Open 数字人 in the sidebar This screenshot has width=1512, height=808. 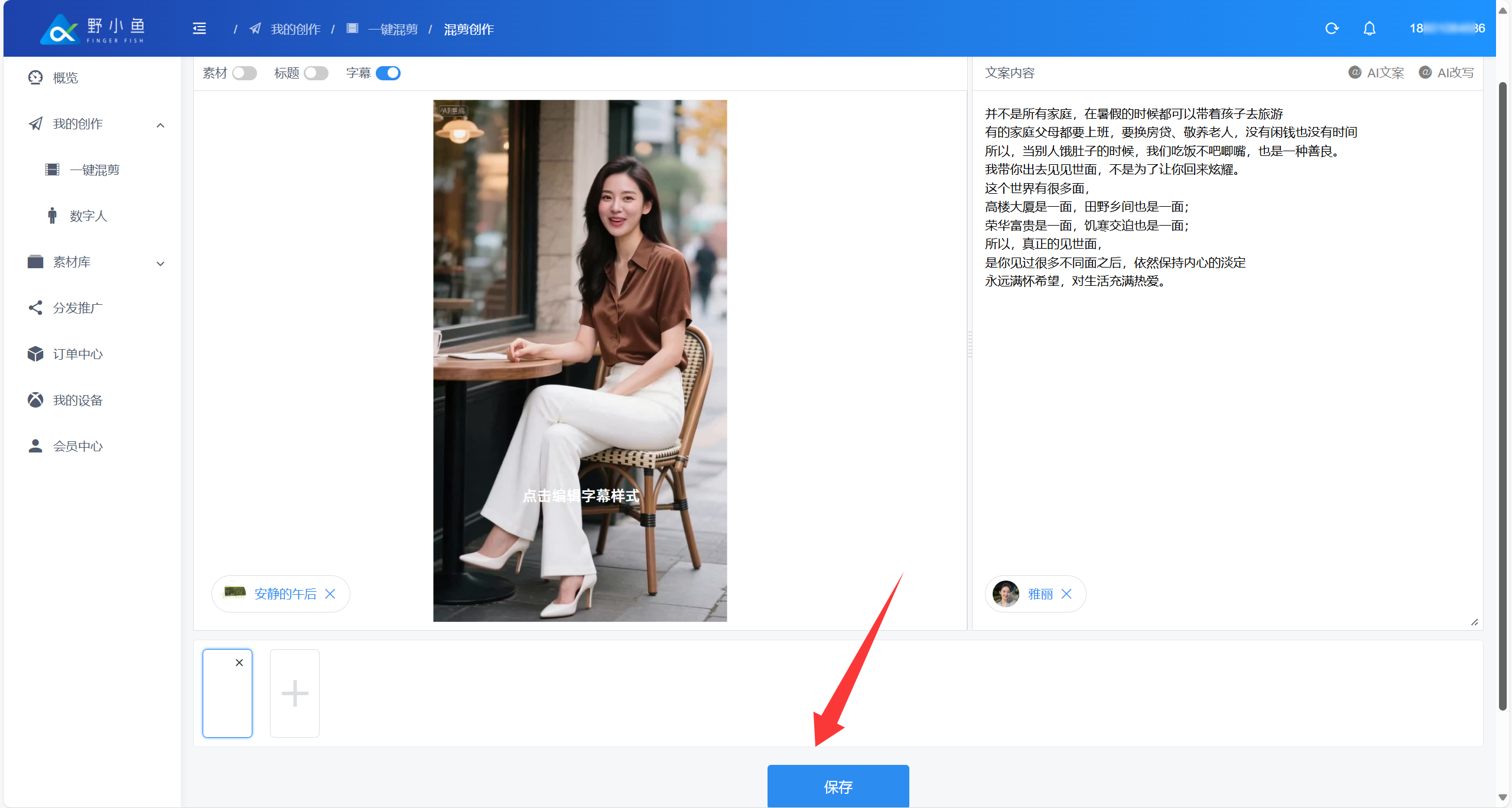coord(88,216)
